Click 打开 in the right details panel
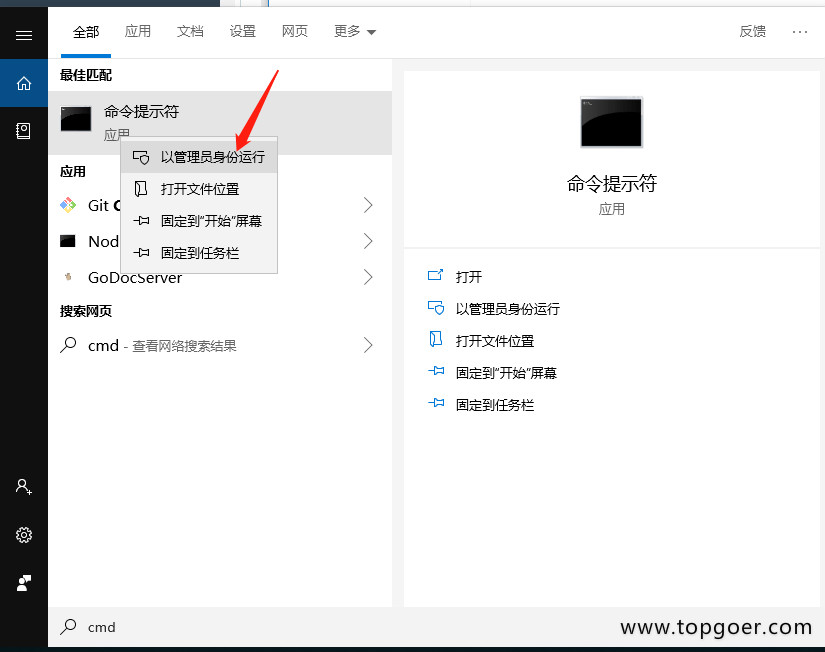This screenshot has height=652, width=825. 468,277
